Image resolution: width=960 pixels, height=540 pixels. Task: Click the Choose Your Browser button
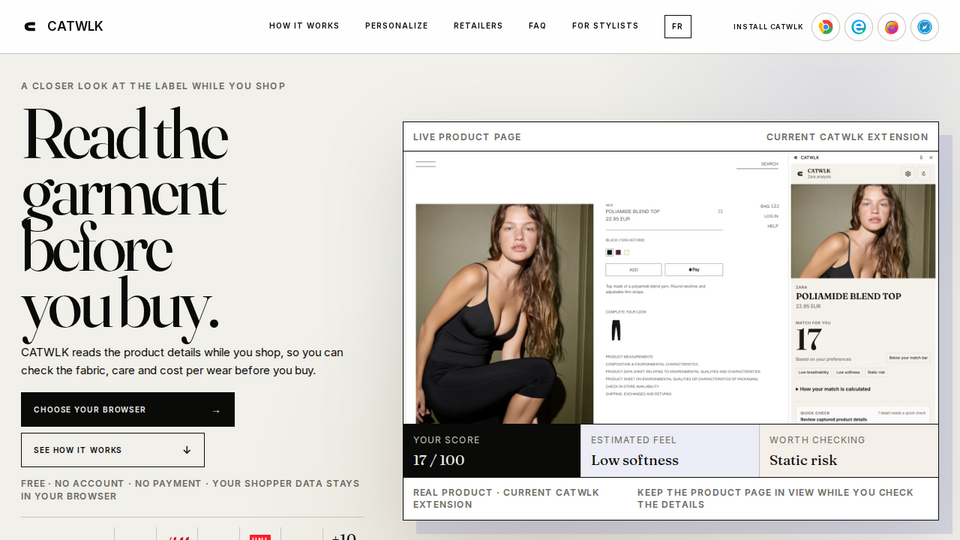[127, 410]
